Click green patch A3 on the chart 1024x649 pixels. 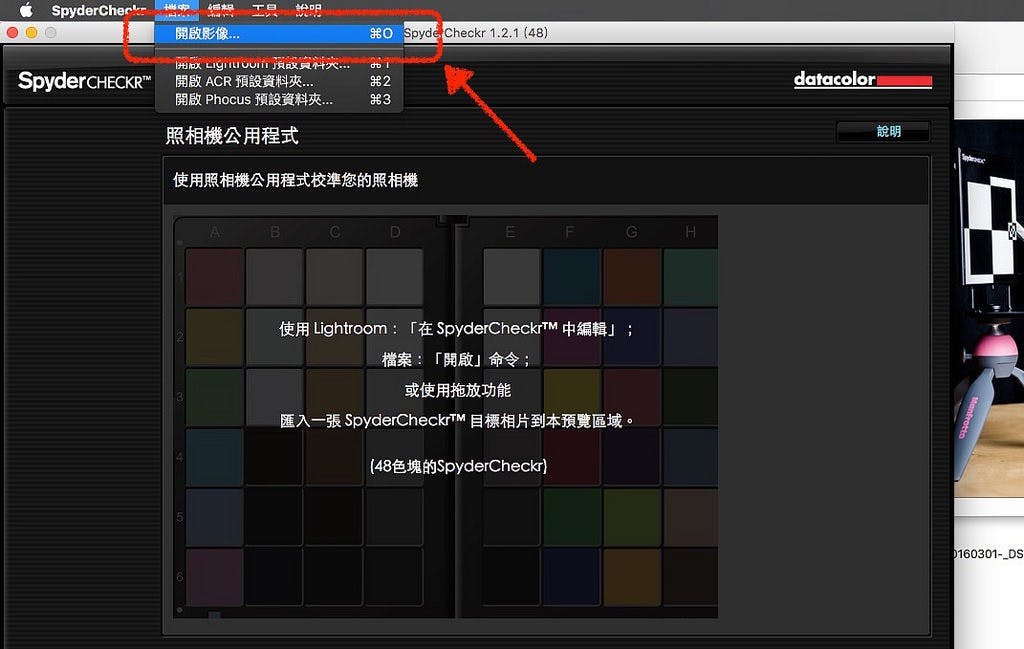pos(214,397)
